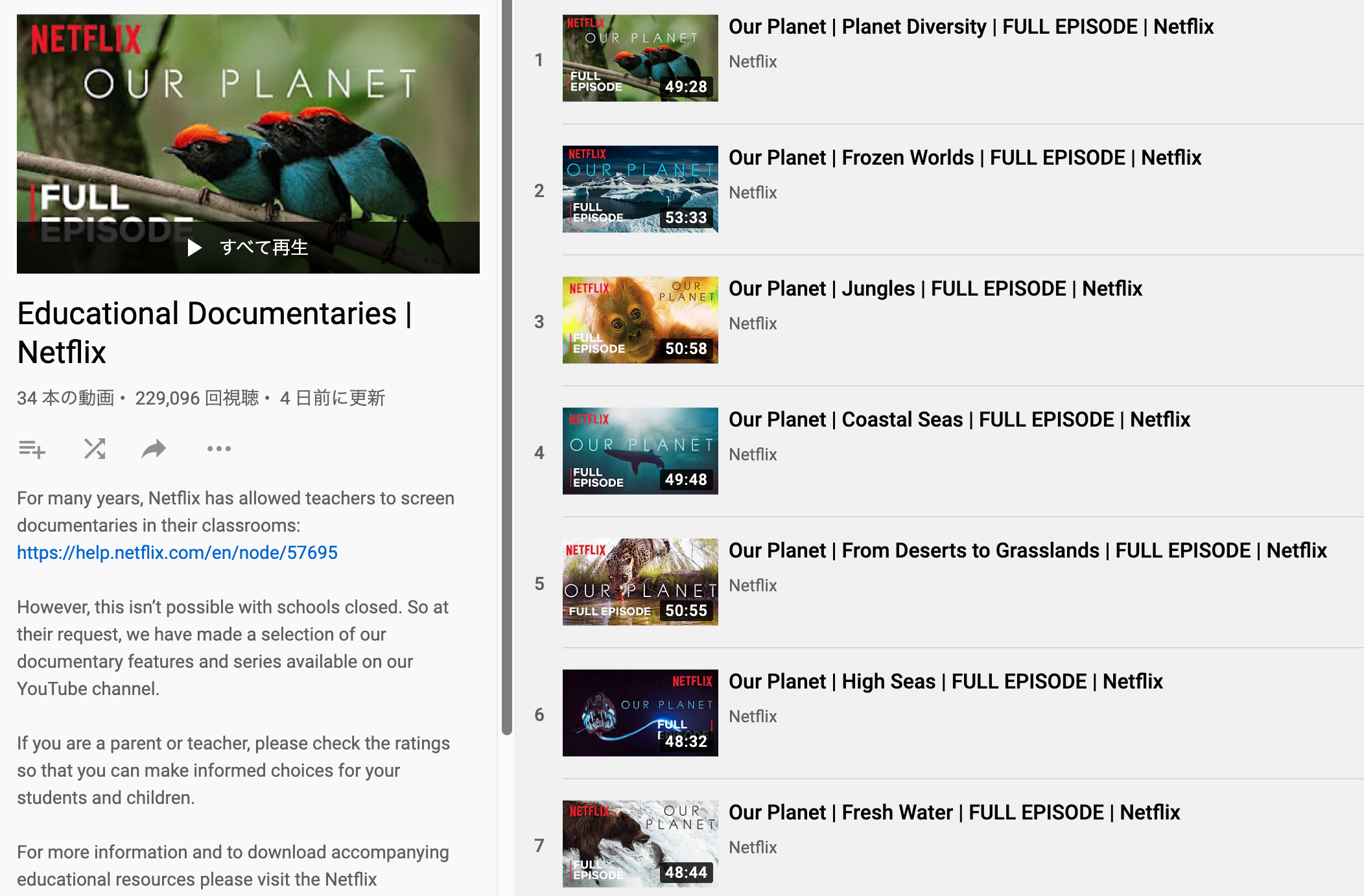Click the High Seas anglerfish thumbnail

641,713
